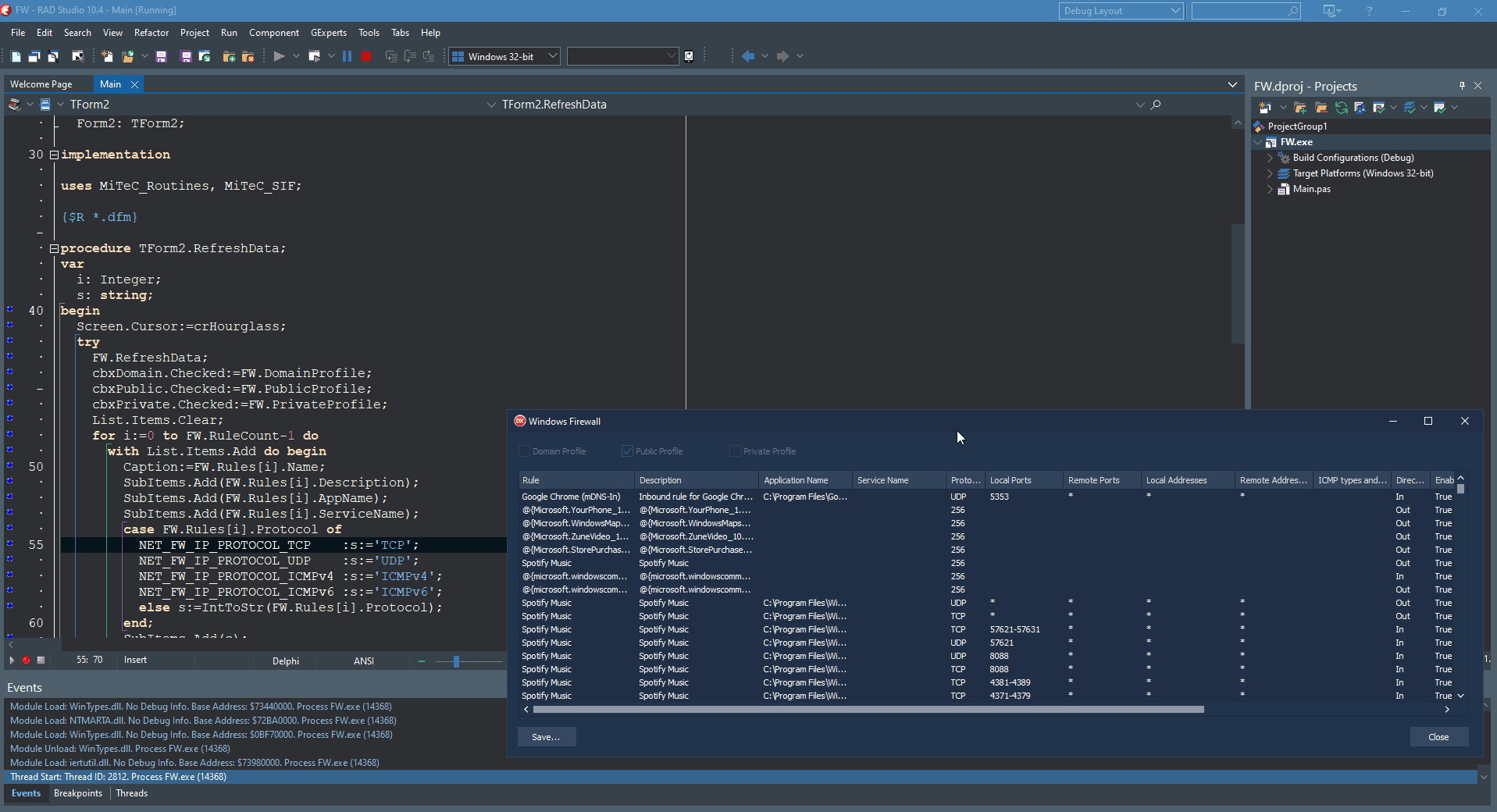Toggle the Public Profile checkbox
Image resolution: width=1497 pixels, height=812 pixels.
627,451
